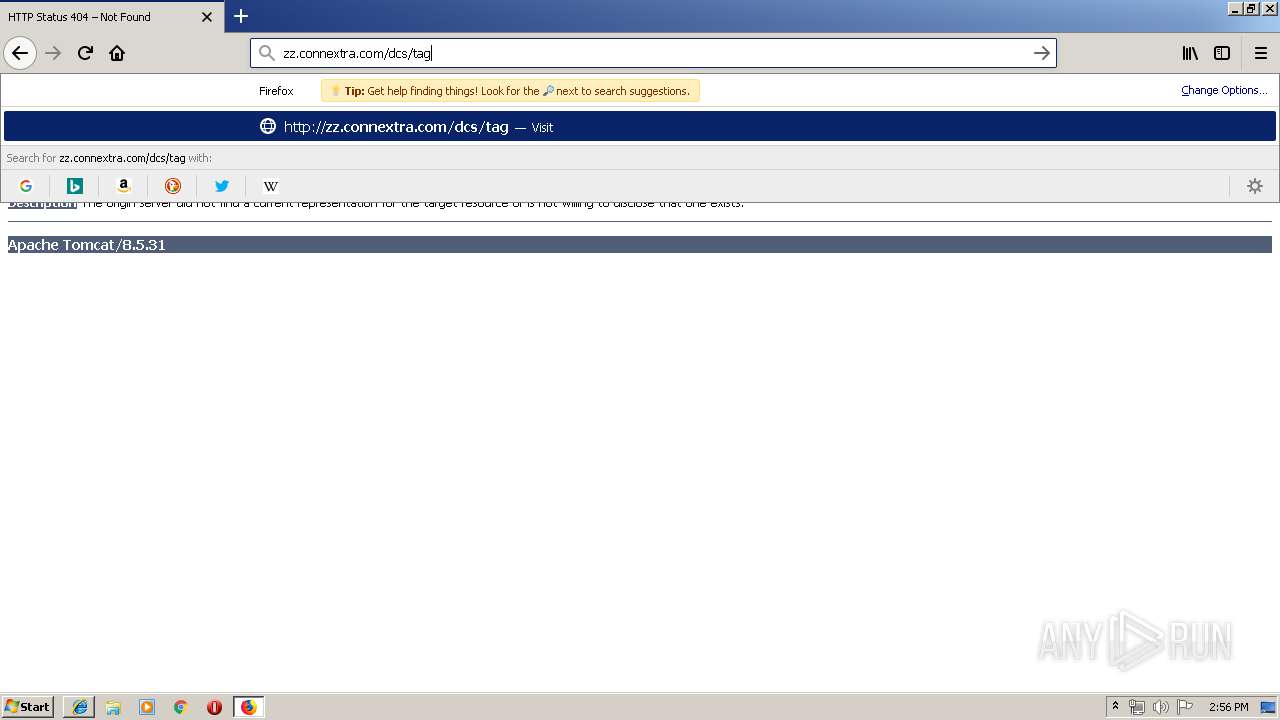Image resolution: width=1280 pixels, height=720 pixels.
Task: Minimize the Firefox window
Action: tap(1235, 8)
